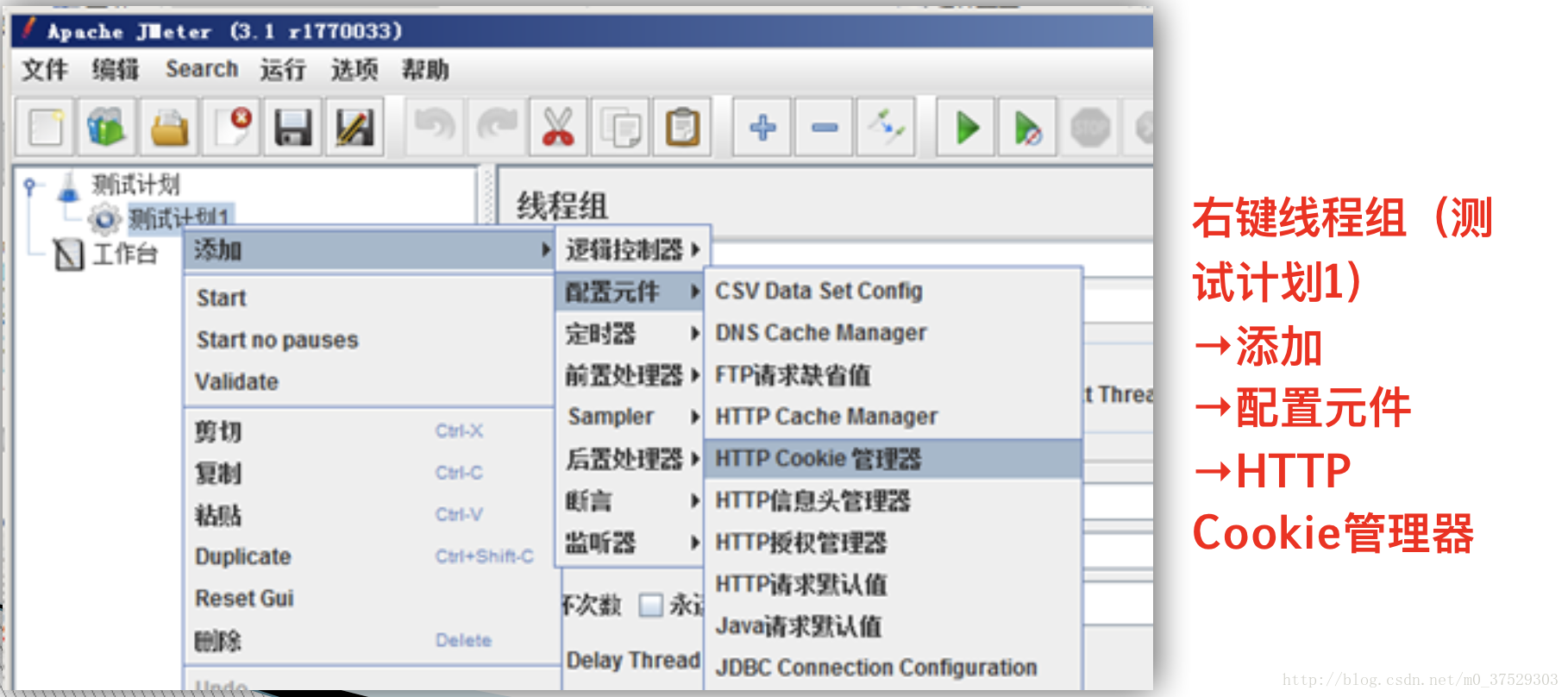Select the 测试计划 flask tree icon

click(x=68, y=185)
